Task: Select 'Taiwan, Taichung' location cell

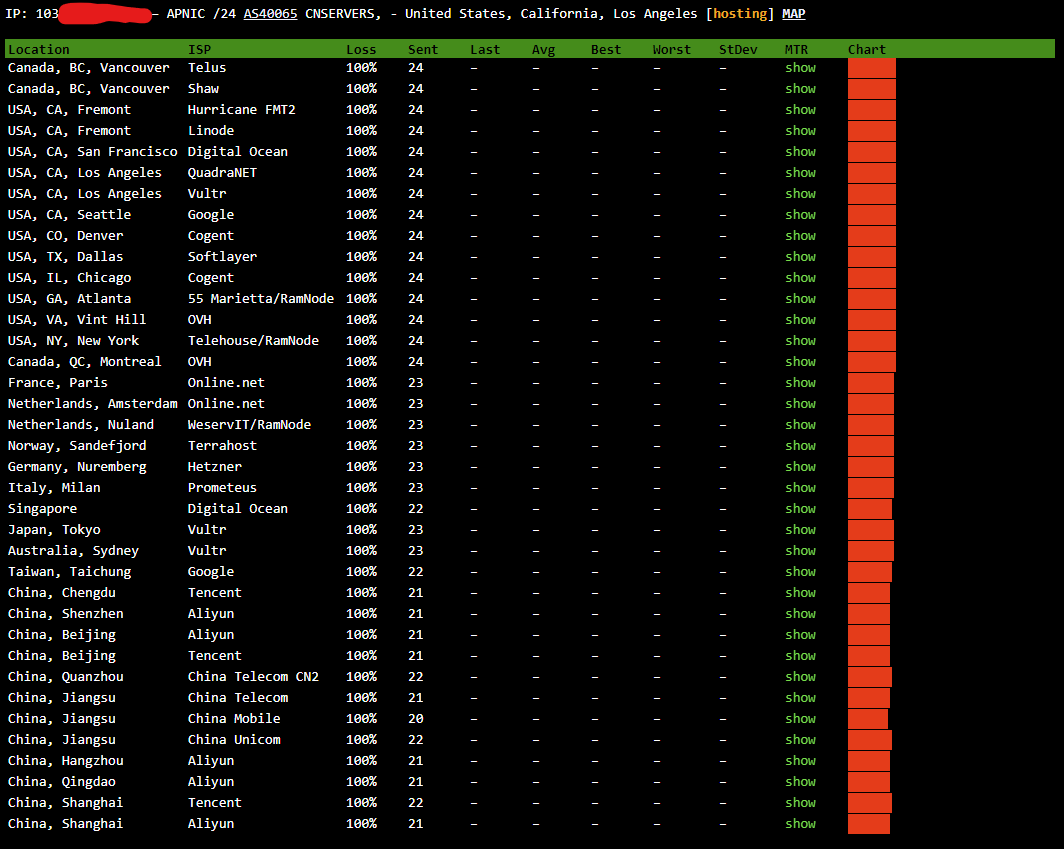Action: (x=69, y=572)
